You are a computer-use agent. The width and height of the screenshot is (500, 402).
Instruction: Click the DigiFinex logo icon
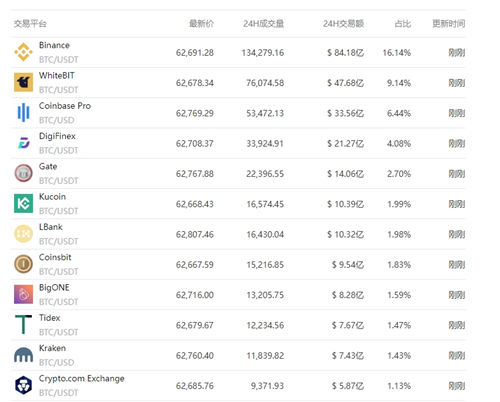tap(23, 143)
